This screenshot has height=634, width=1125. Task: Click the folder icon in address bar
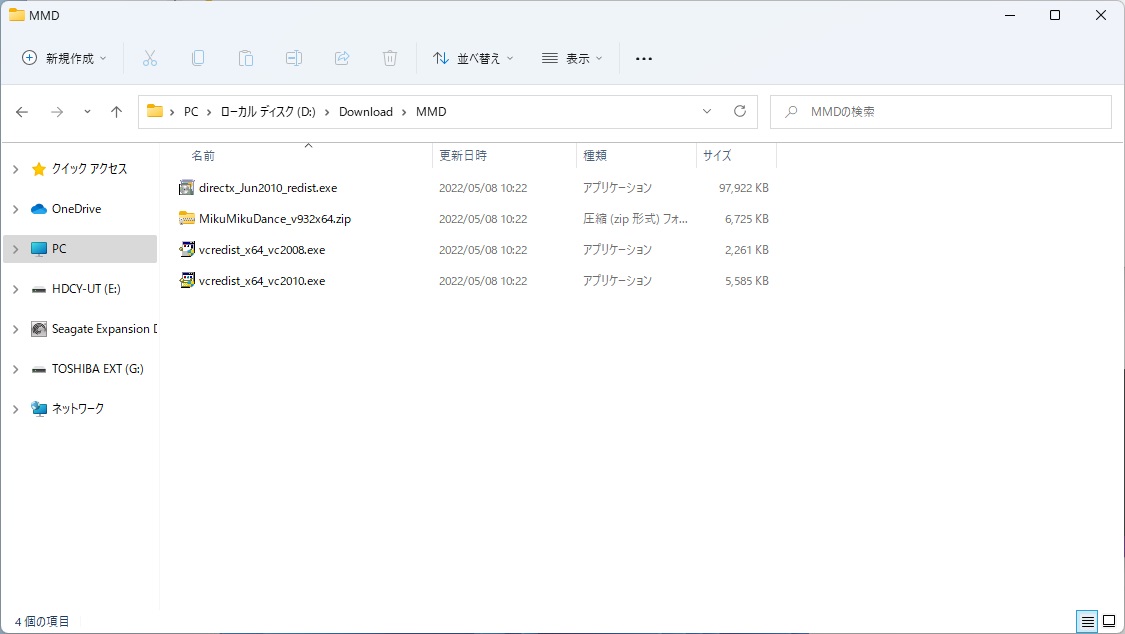tap(154, 111)
